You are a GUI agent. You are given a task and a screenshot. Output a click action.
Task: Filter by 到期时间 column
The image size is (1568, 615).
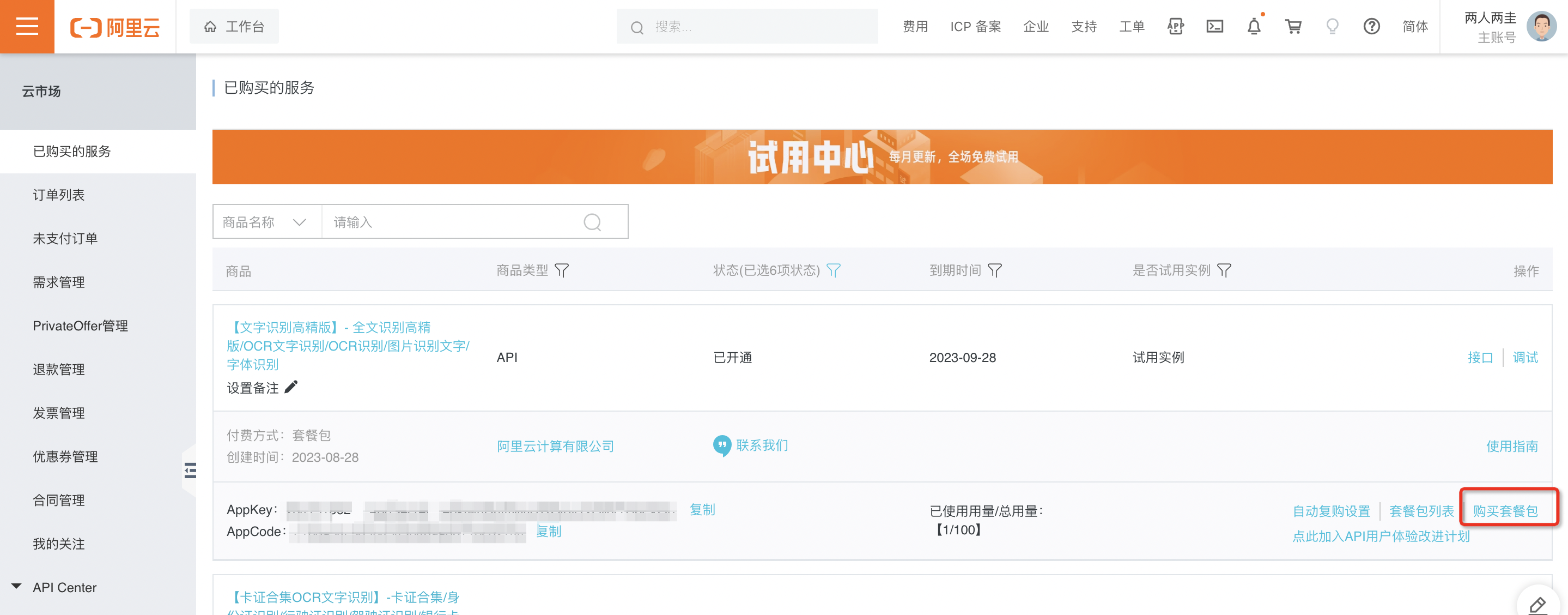994,270
